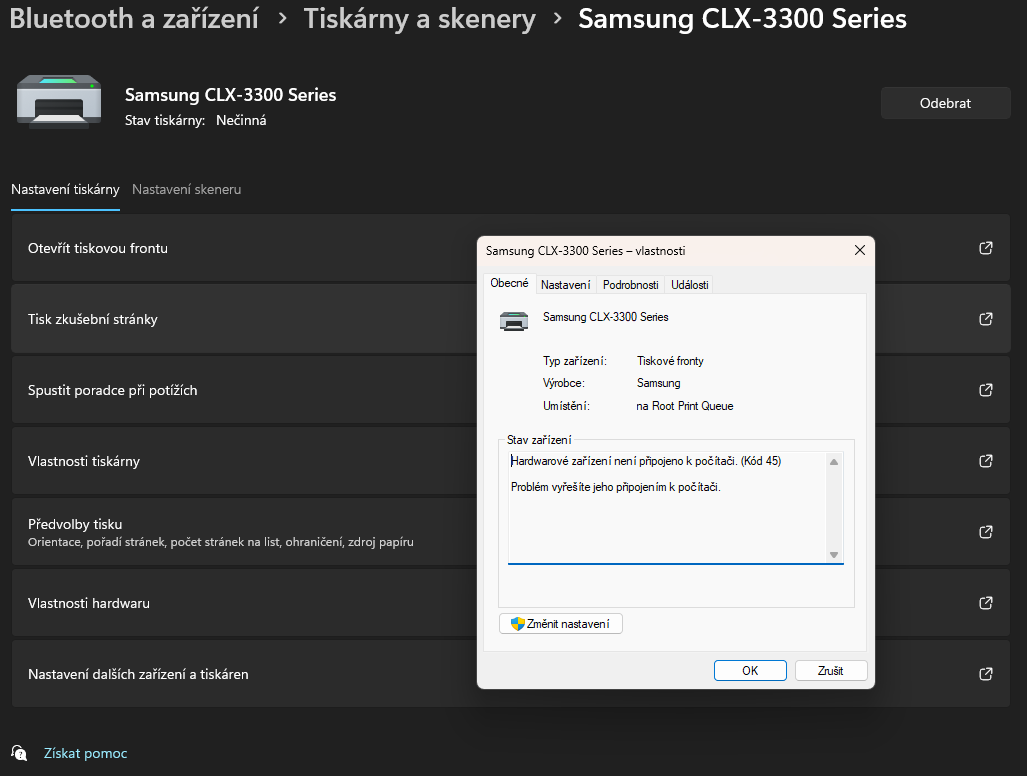Click external-link icon for Nastavení dalších zařízení
Viewport: 1027px width, 776px height.
[986, 674]
